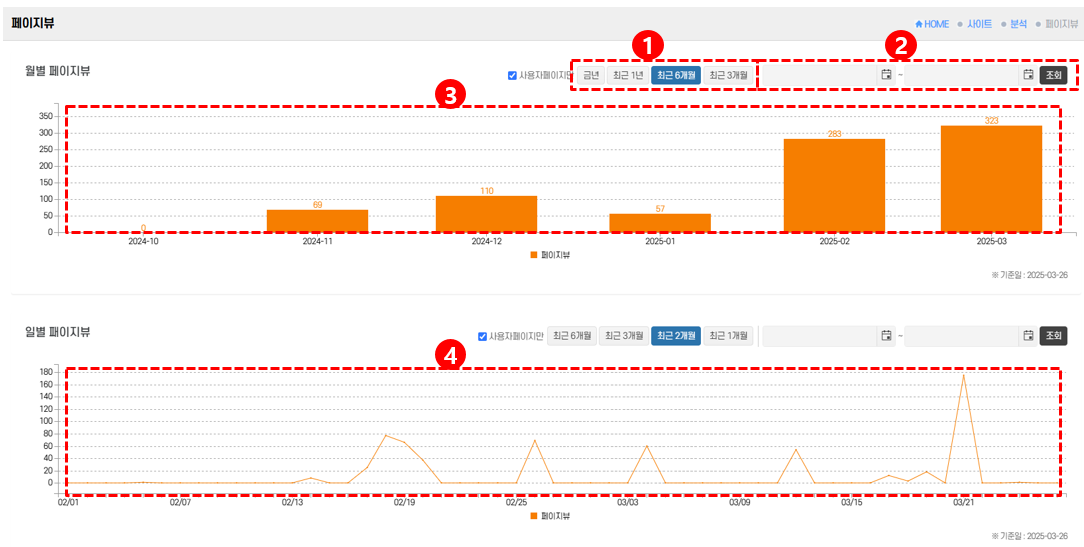This screenshot has height=547, width=1084.
Task: Select 금년 period in monthly pageviews
Action: (591, 75)
